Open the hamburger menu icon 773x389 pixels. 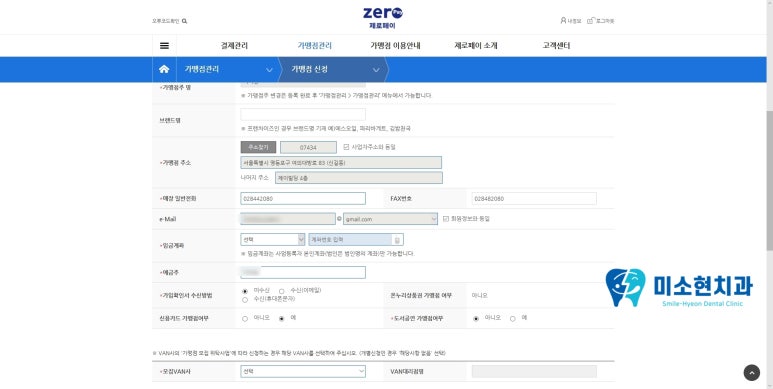coord(164,46)
